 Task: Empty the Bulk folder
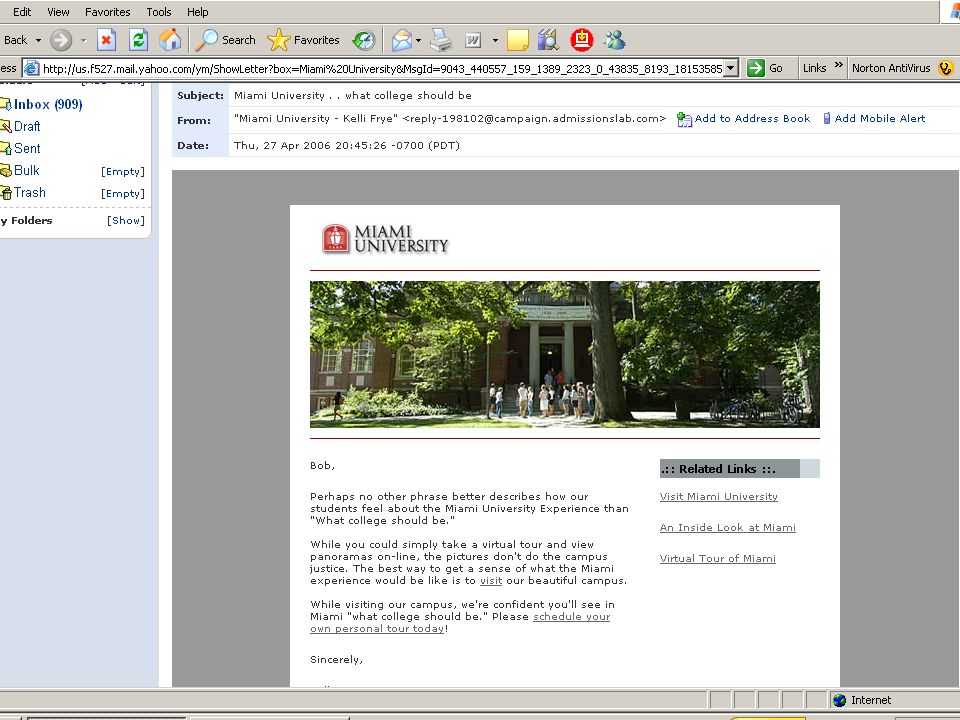click(x=122, y=172)
